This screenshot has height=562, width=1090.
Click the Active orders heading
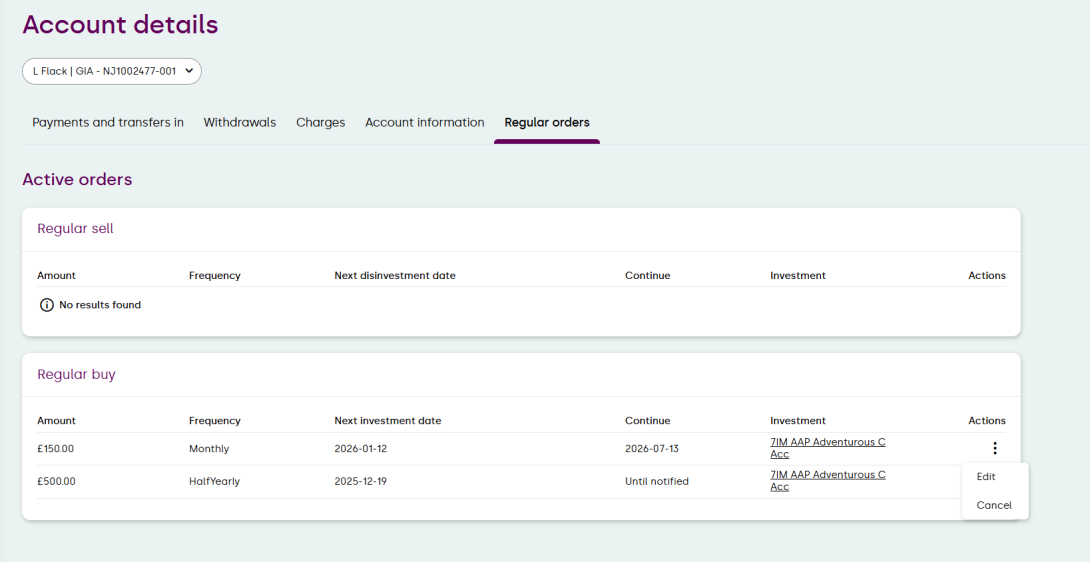coord(77,180)
